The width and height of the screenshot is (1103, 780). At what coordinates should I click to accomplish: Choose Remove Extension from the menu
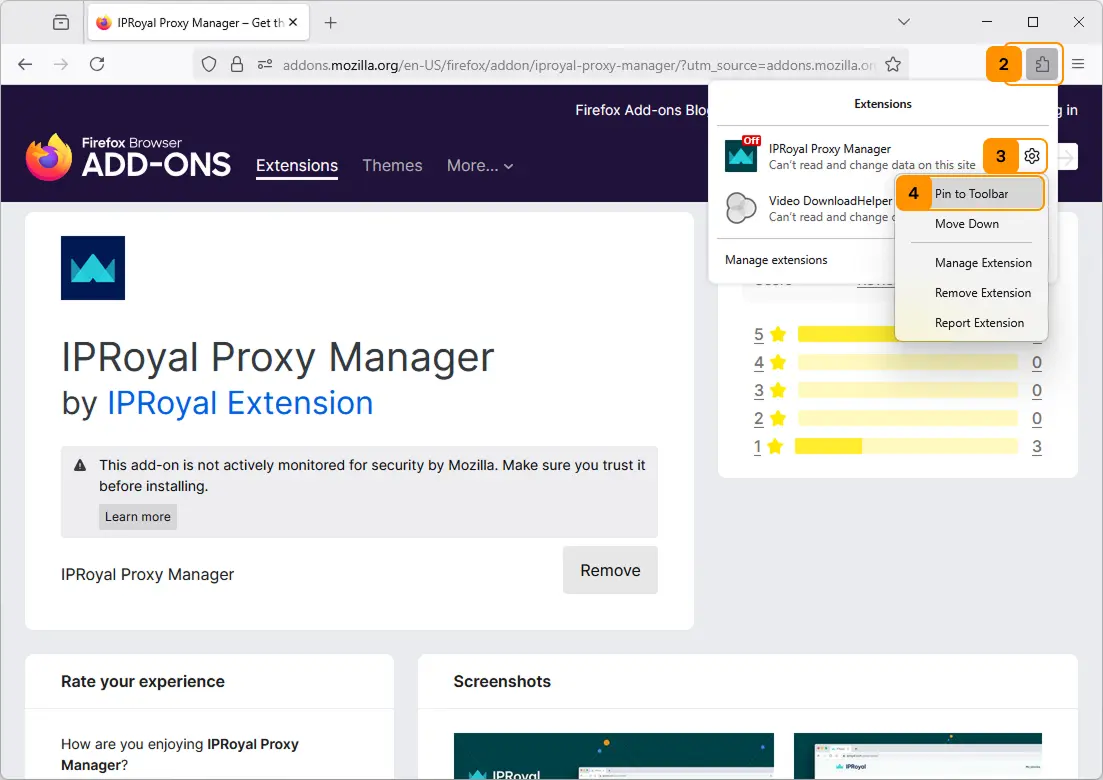(983, 293)
